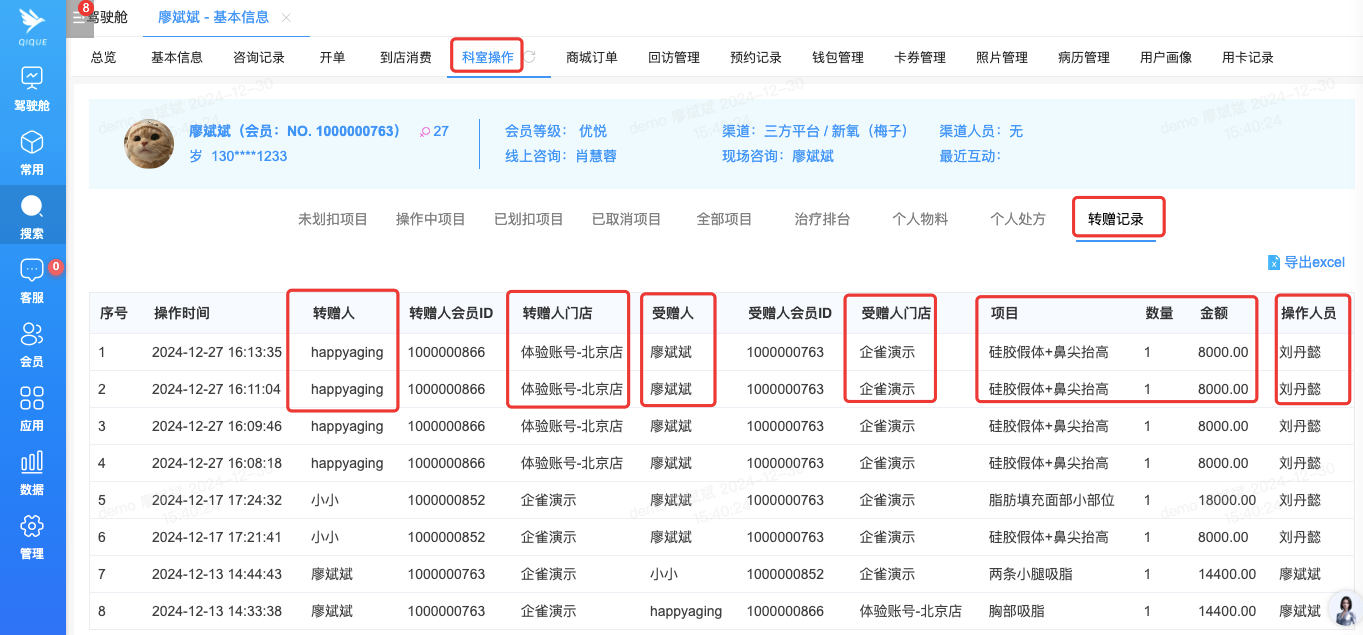Open the 治疗排台 sub-tab
Screen dimensions: 1363x635
point(822,219)
